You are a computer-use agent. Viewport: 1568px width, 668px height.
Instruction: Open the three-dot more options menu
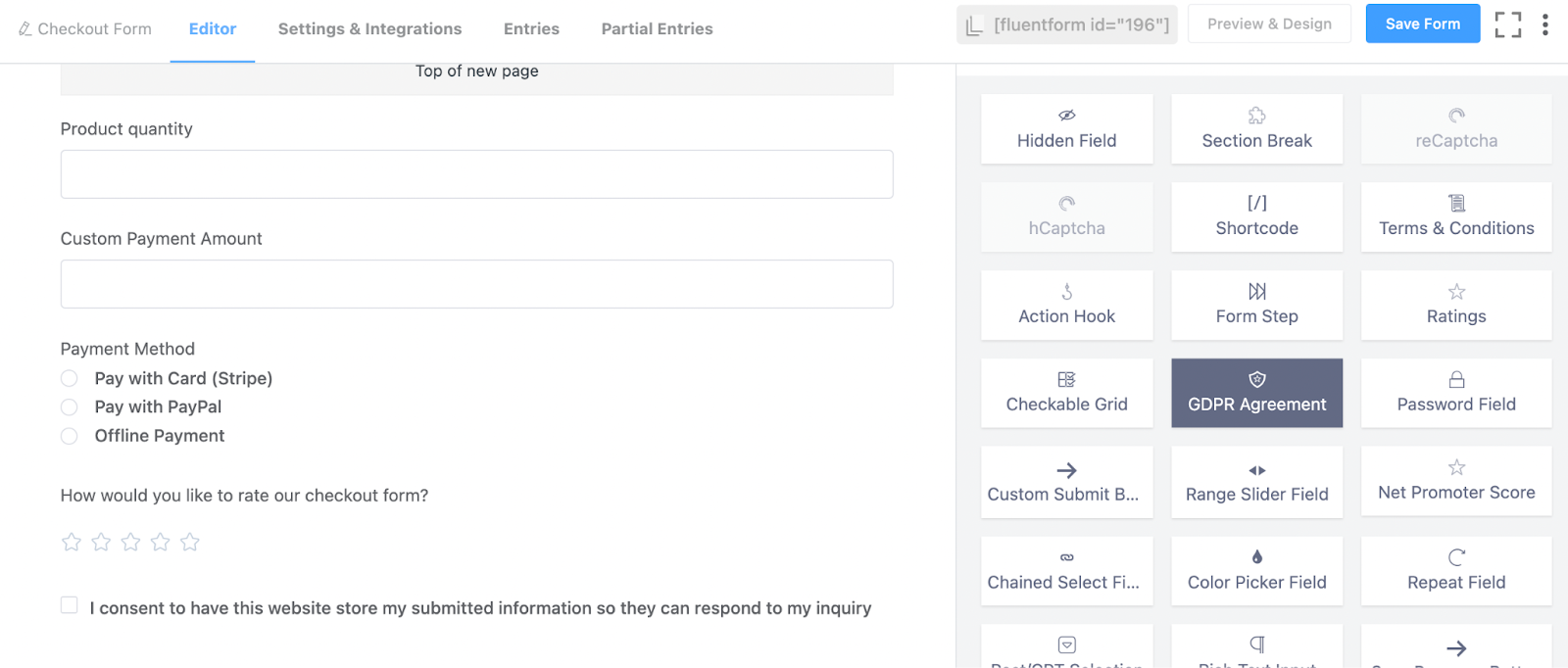pos(1544,24)
